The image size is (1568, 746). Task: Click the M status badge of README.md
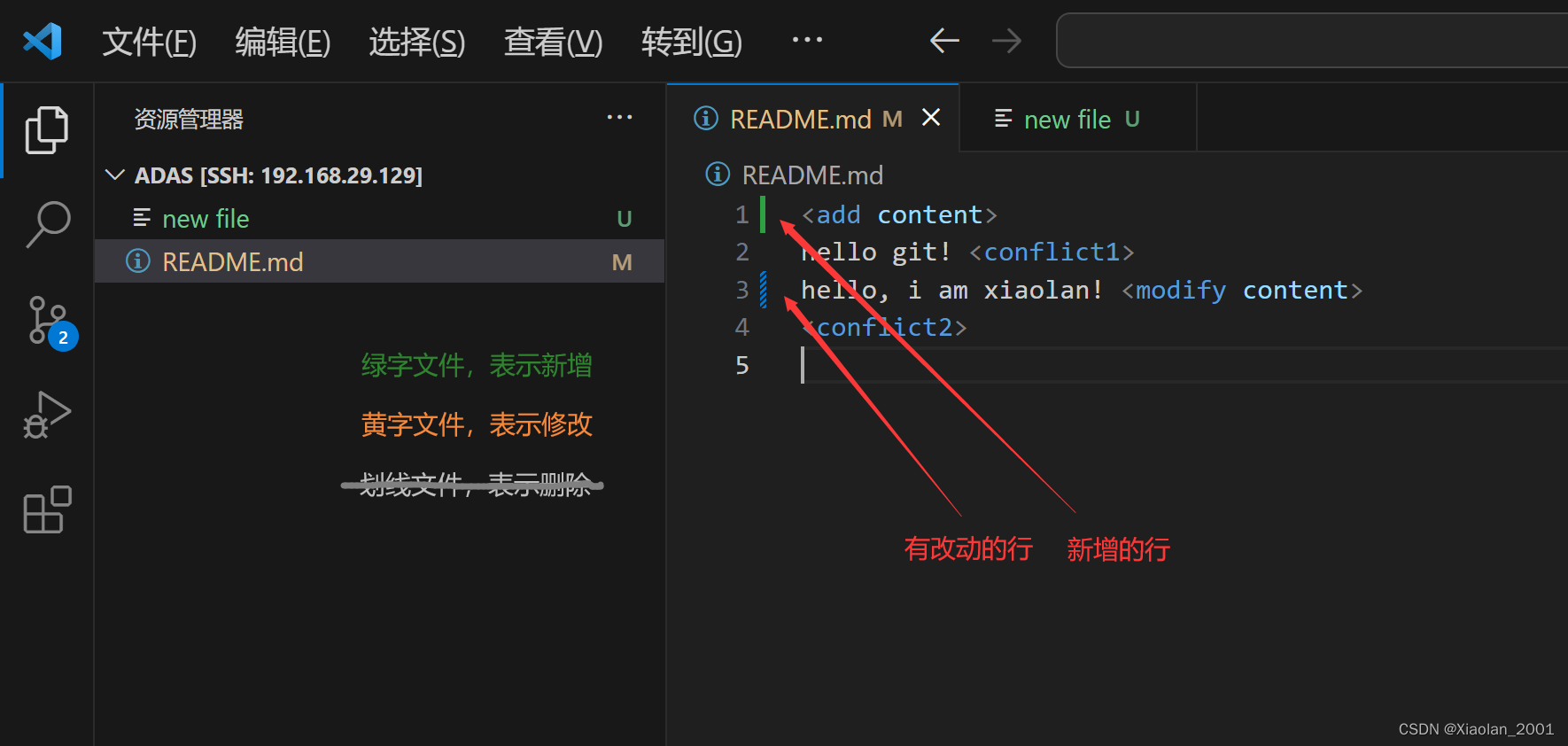coord(622,262)
